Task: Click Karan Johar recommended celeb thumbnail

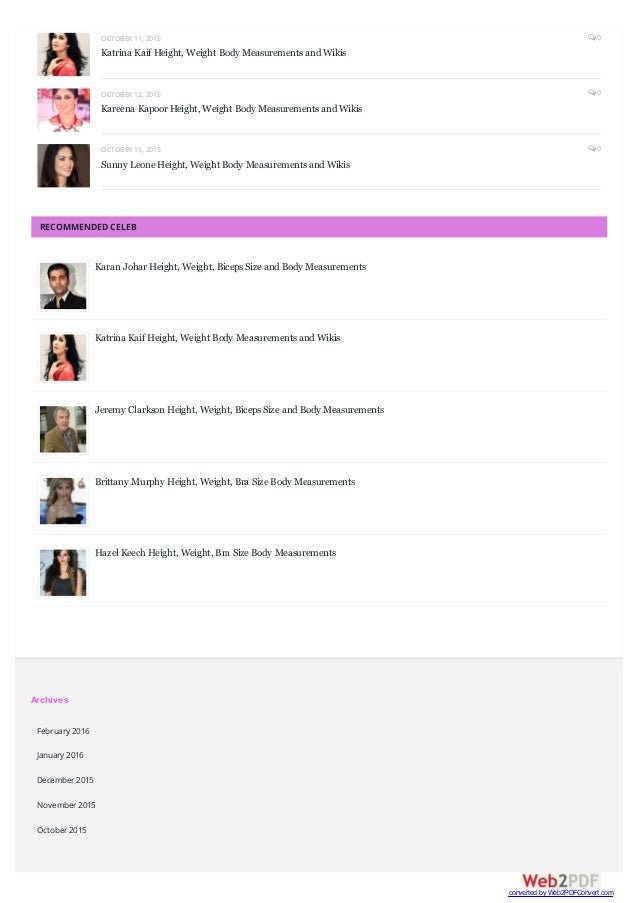Action: (x=63, y=286)
